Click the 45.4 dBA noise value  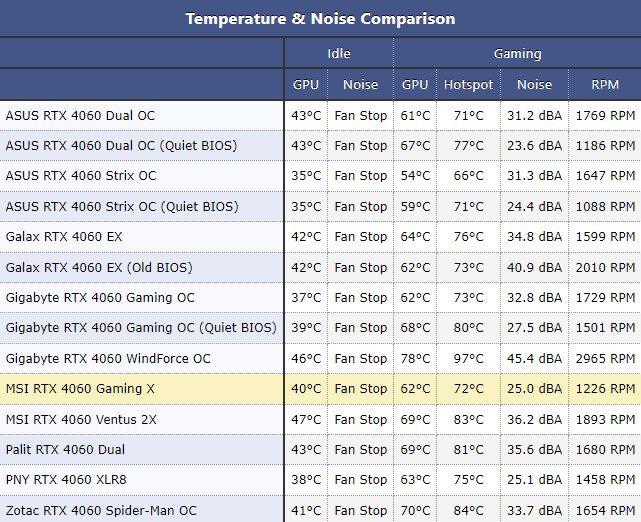coord(534,359)
